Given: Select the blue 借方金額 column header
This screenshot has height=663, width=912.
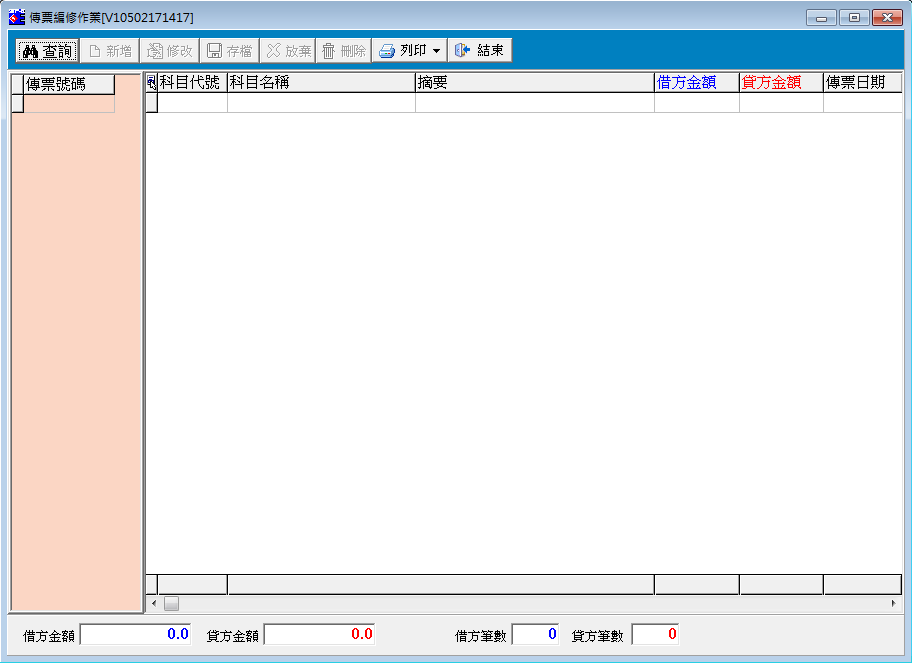Looking at the screenshot, I should click(x=696, y=82).
